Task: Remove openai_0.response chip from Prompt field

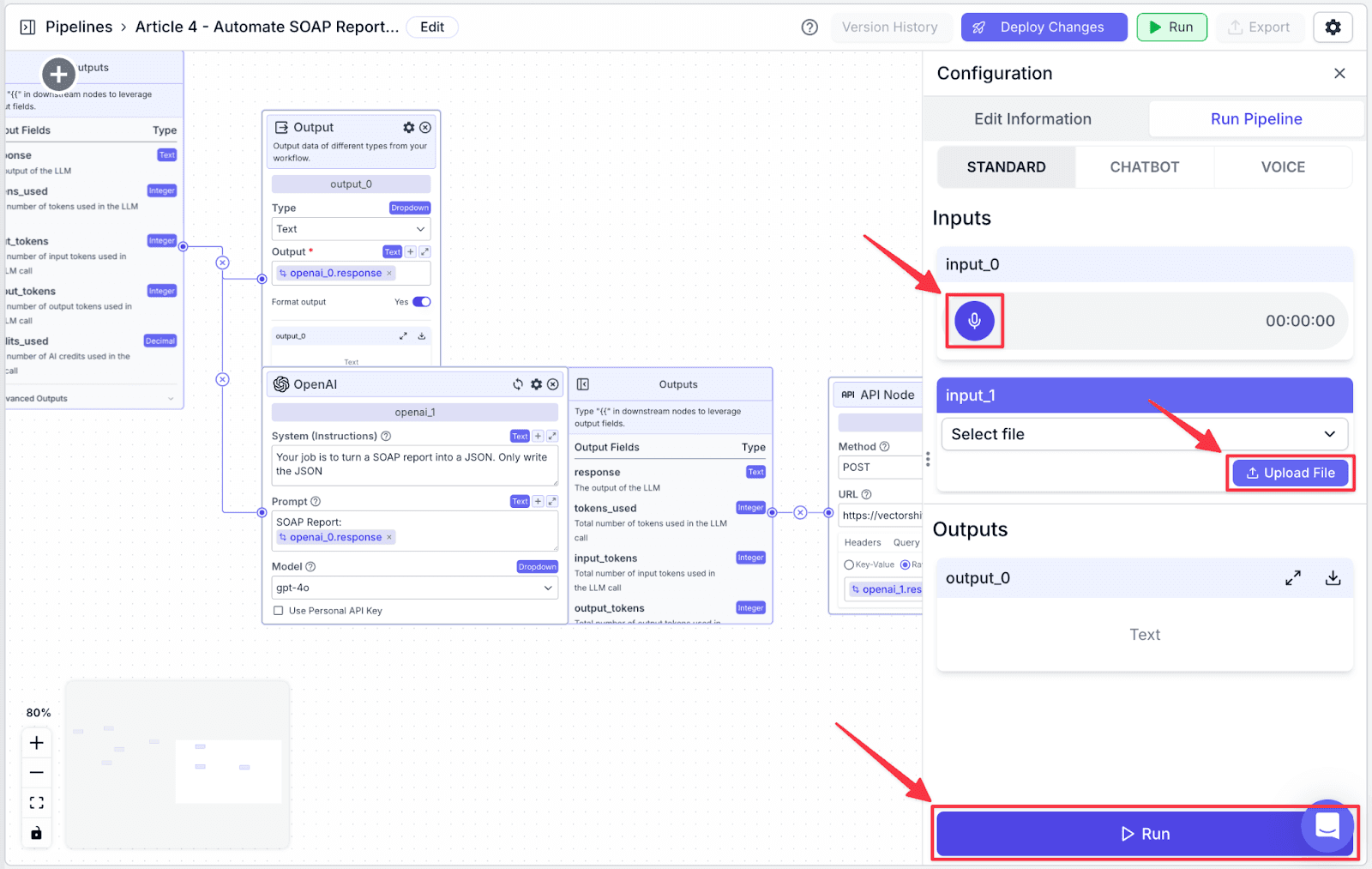Action: pyautogui.click(x=389, y=537)
